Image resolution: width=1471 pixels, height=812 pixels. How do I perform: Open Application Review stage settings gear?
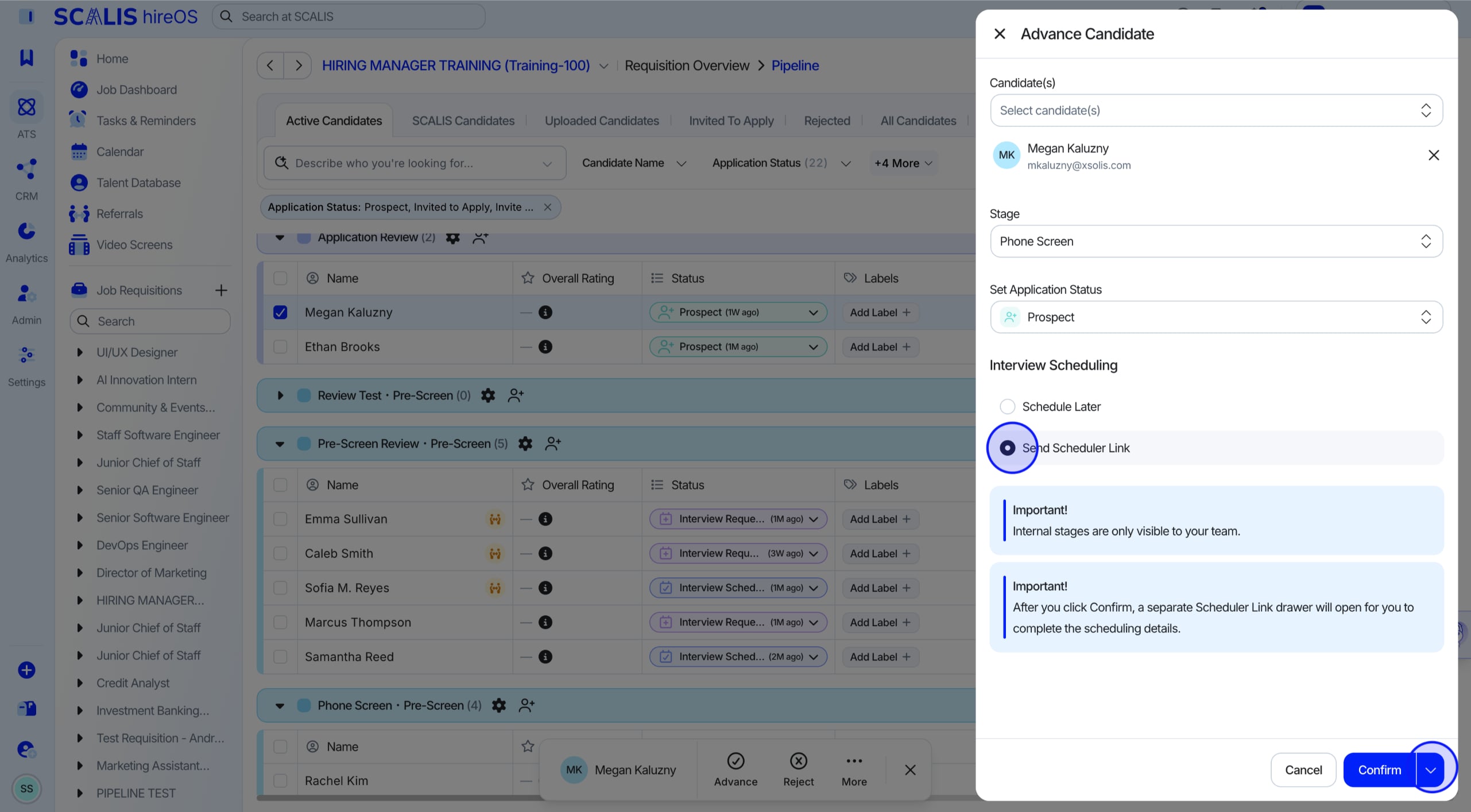point(453,238)
